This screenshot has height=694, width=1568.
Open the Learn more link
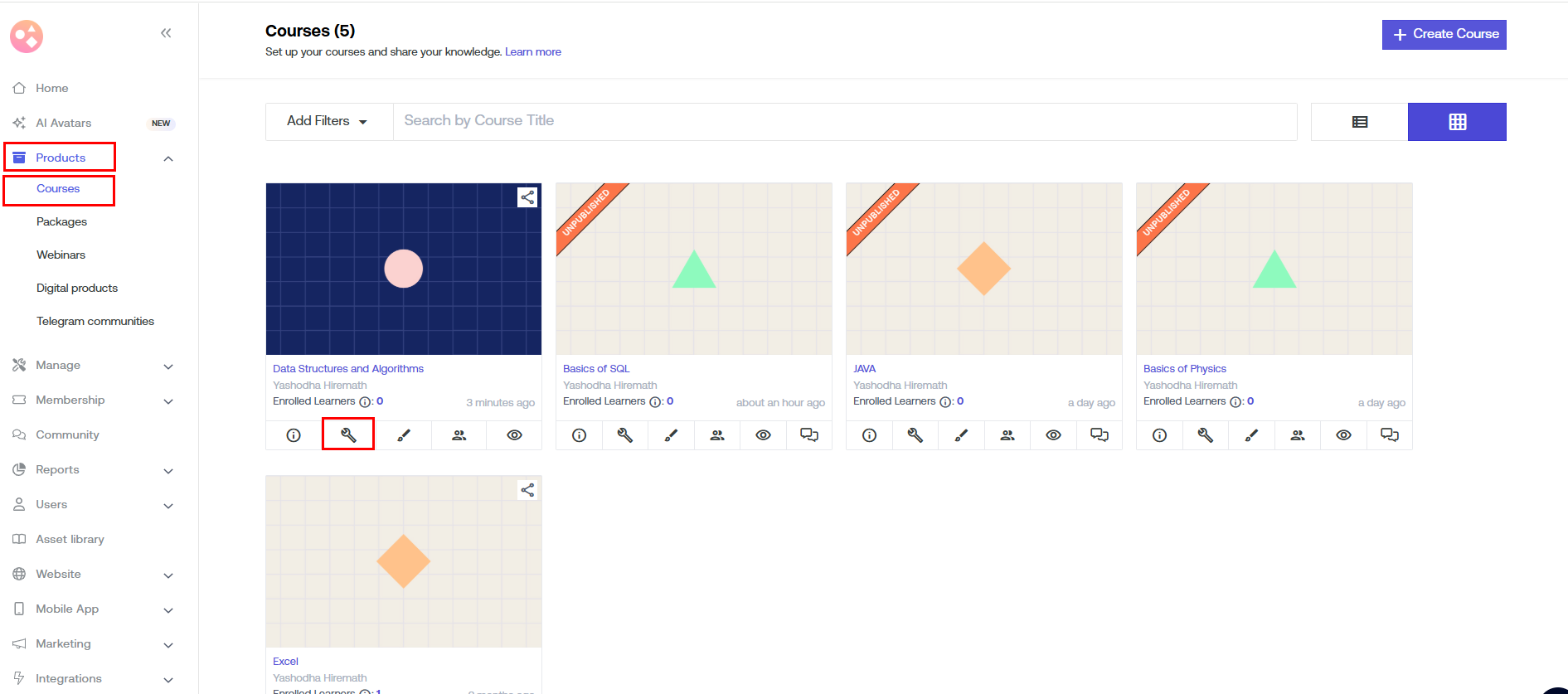click(x=533, y=51)
